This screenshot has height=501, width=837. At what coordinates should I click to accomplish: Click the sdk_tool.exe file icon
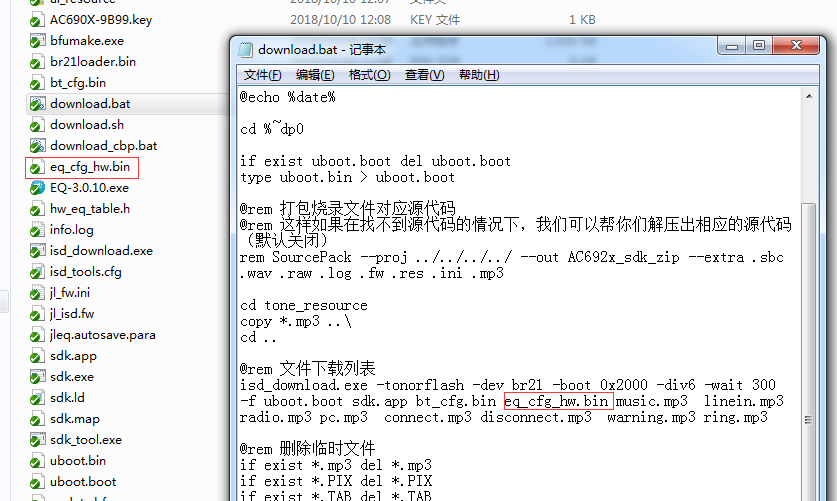pos(37,440)
